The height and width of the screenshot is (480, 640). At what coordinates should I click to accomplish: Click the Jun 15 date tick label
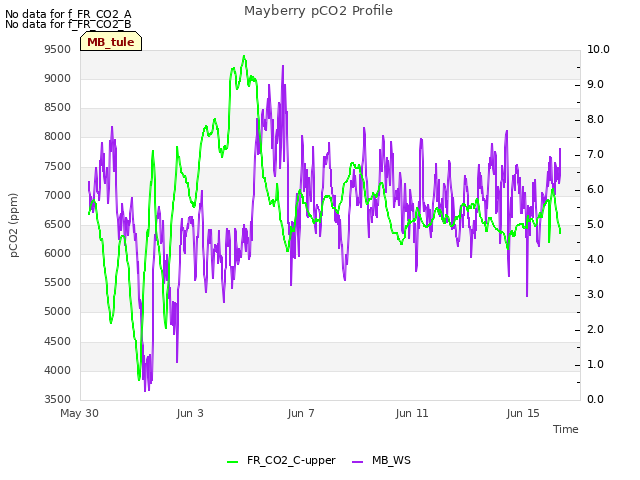[523, 413]
